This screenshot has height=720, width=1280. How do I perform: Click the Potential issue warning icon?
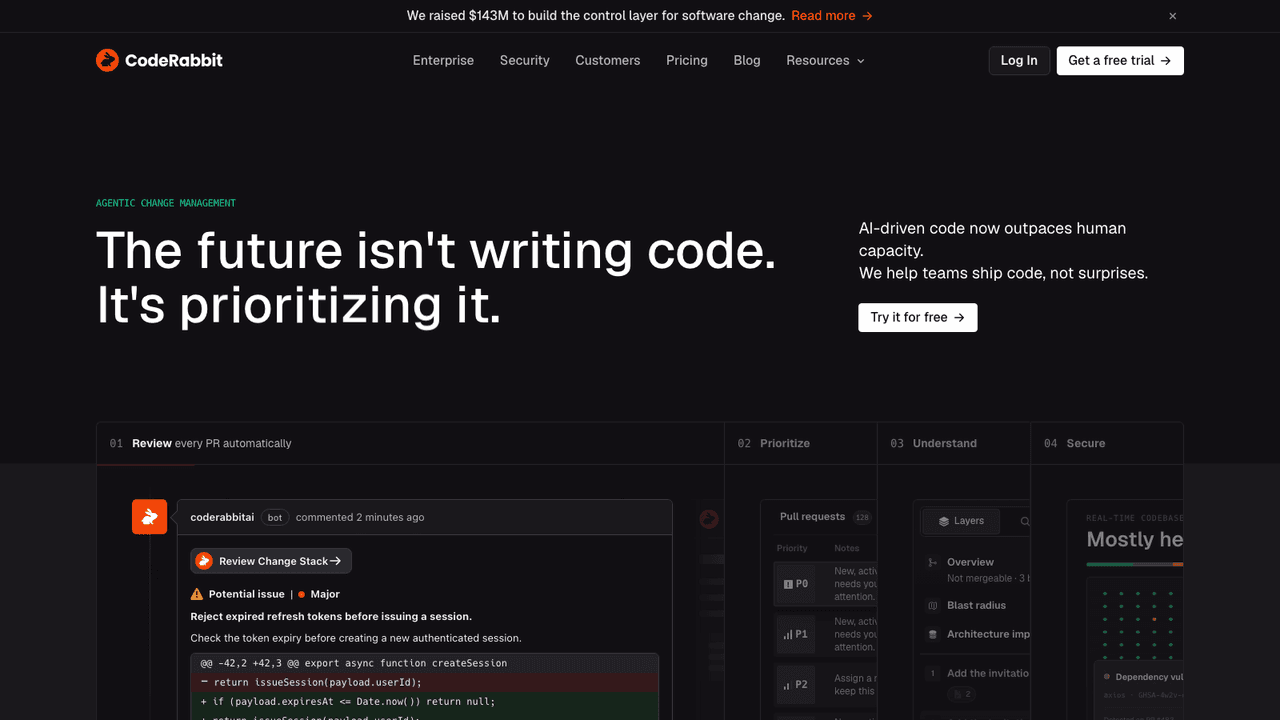point(197,594)
